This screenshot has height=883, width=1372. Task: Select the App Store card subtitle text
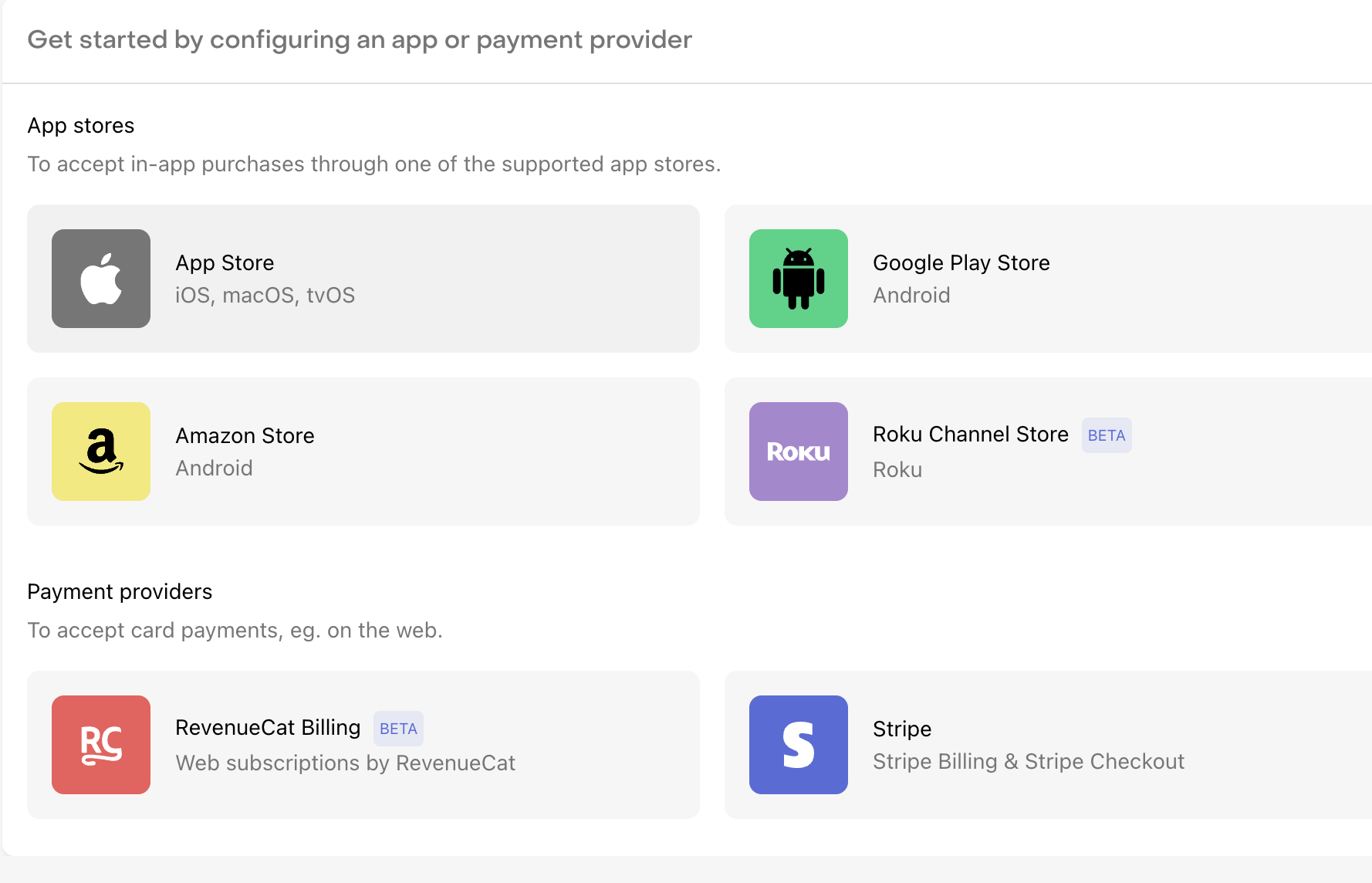pos(265,295)
